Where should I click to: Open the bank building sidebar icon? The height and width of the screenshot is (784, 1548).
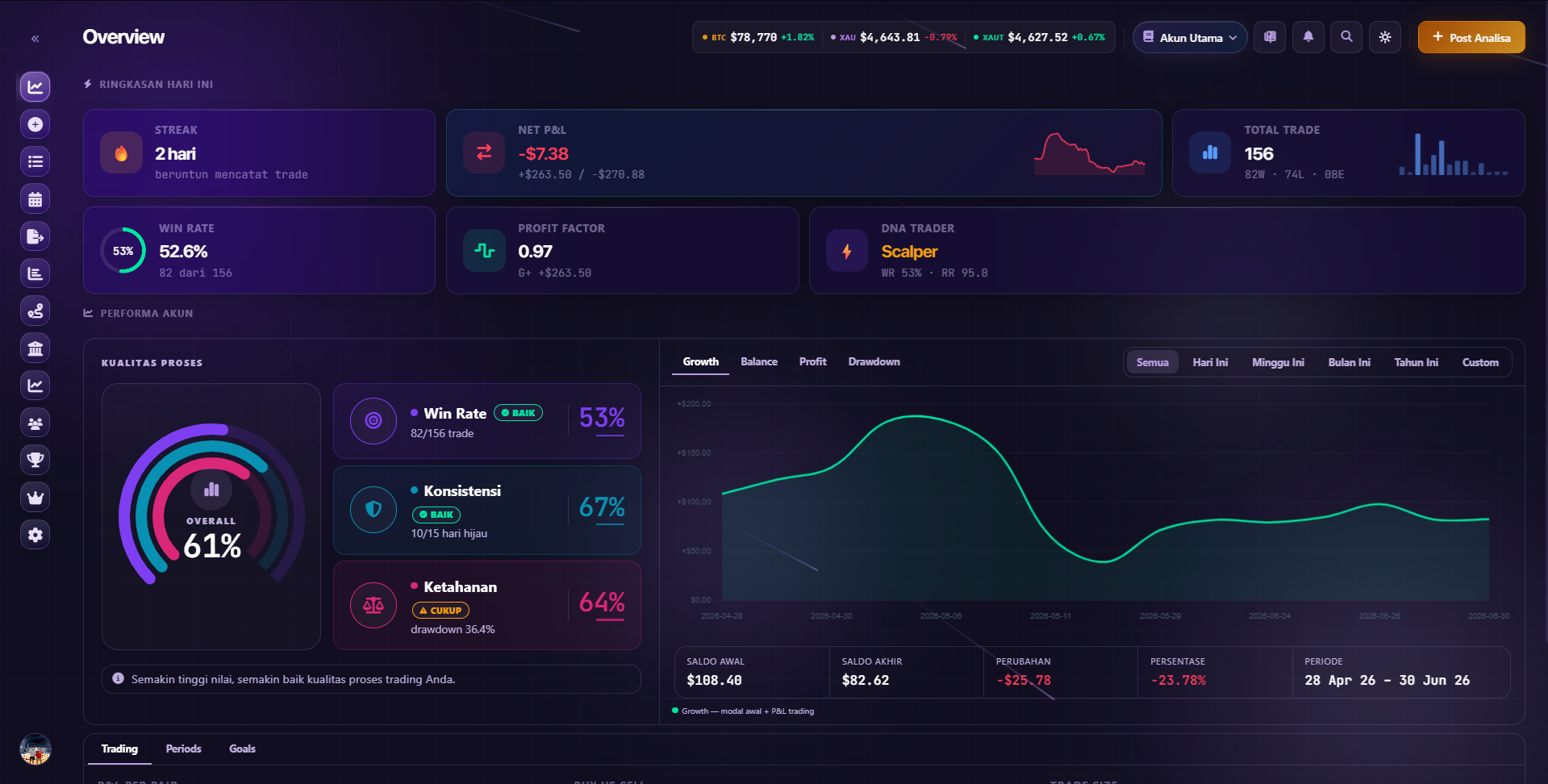(x=35, y=348)
